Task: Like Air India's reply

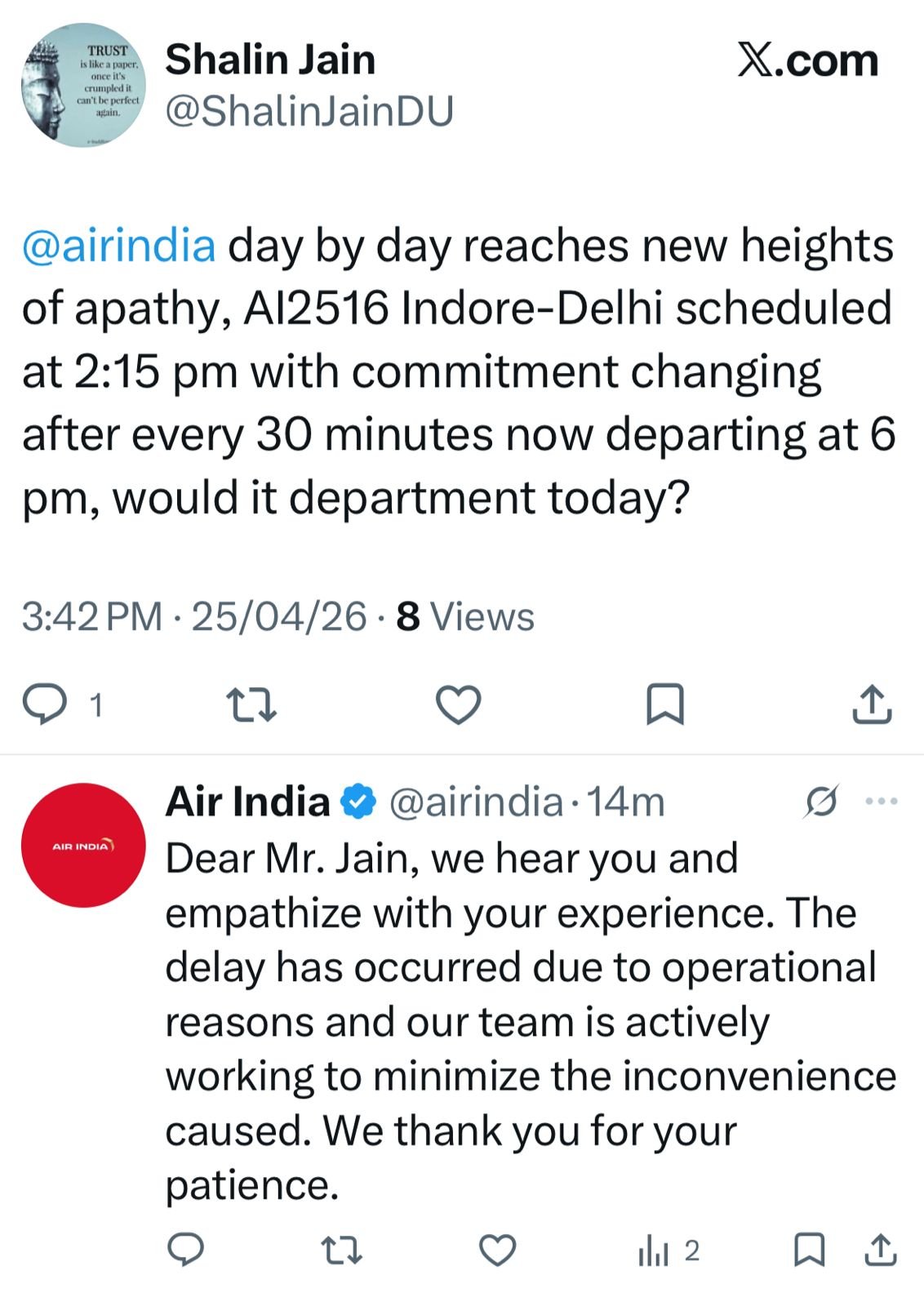Action: tap(497, 1250)
